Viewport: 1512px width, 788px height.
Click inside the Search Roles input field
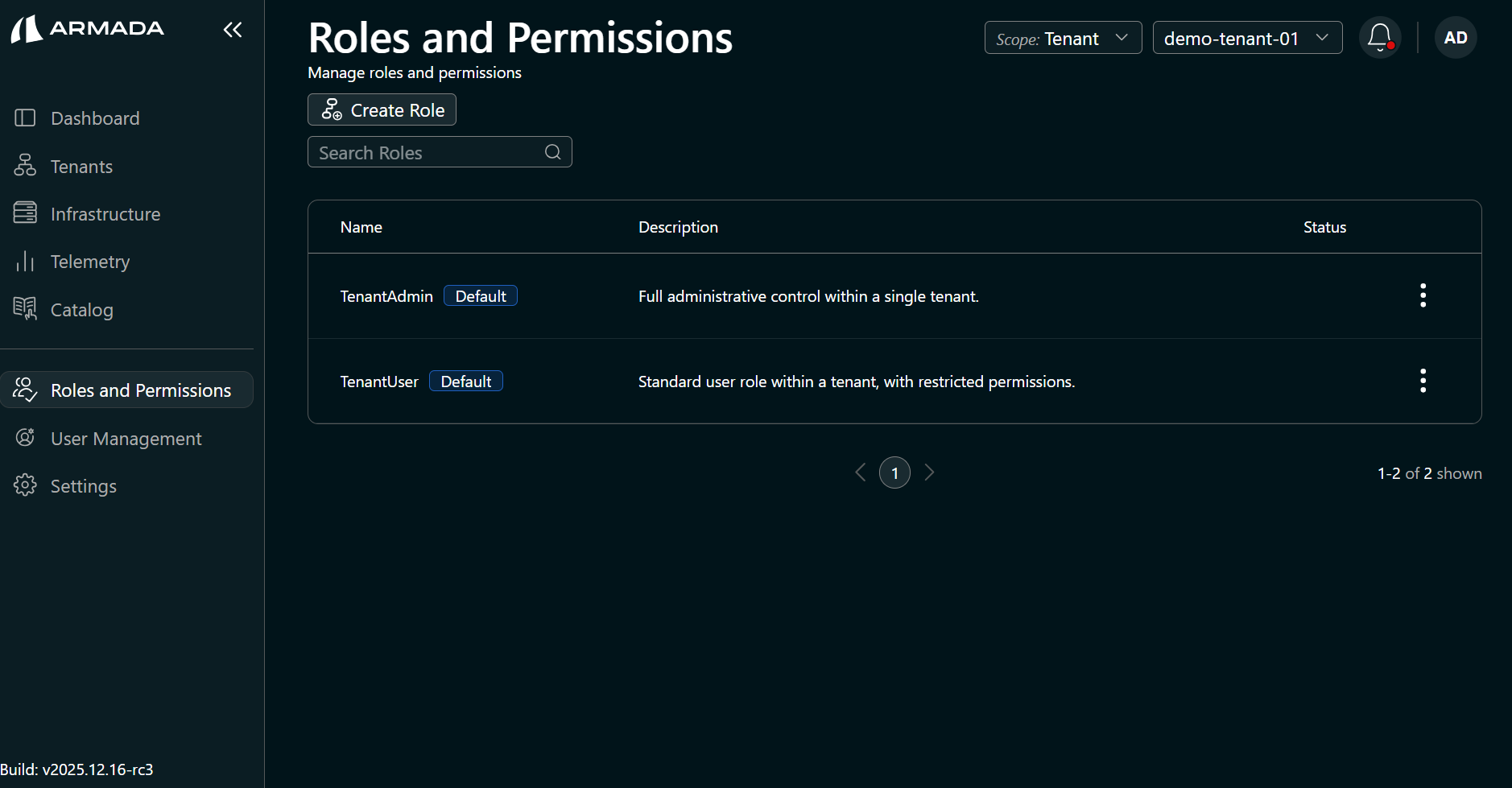point(419,152)
